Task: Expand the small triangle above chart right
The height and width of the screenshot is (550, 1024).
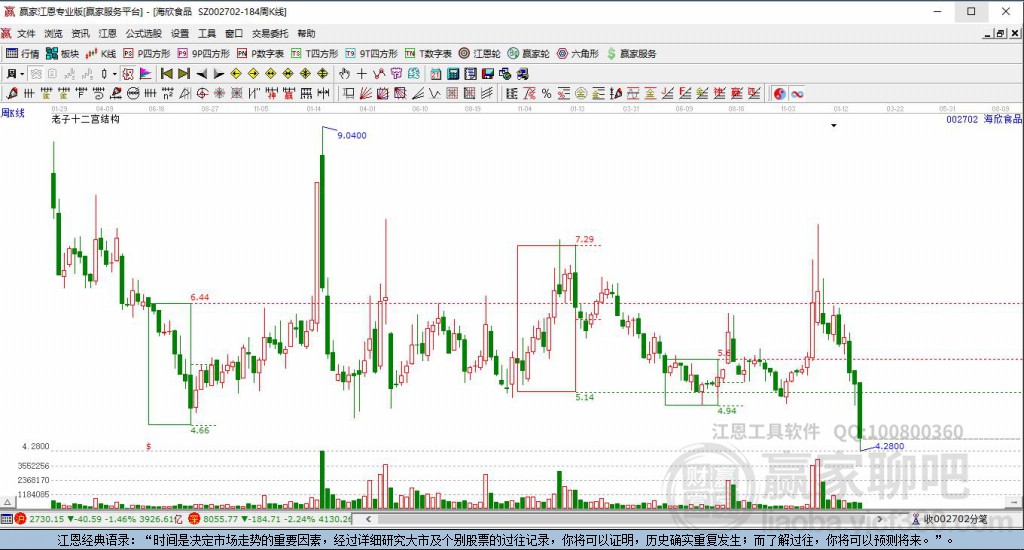Action: [833, 125]
